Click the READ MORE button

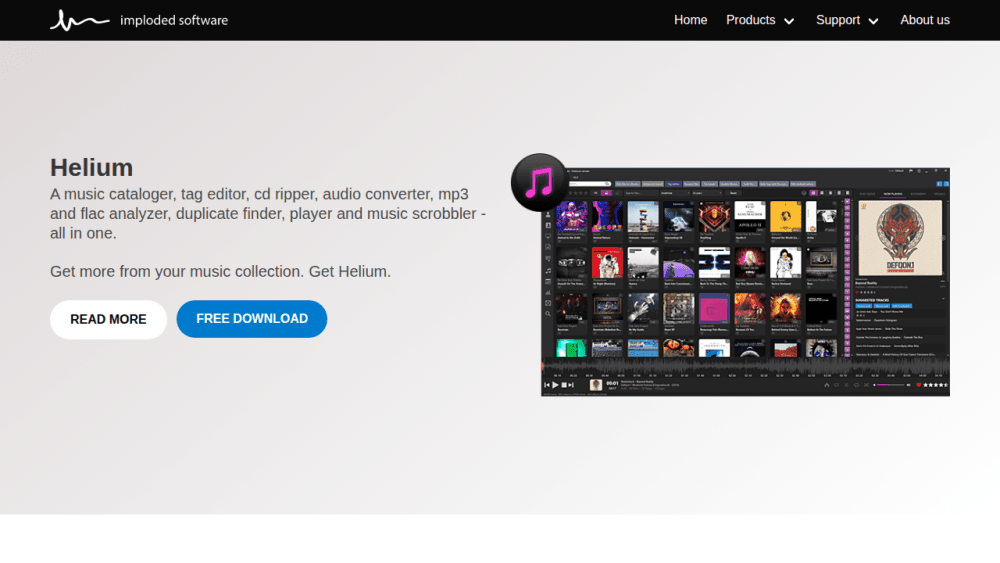(x=108, y=319)
